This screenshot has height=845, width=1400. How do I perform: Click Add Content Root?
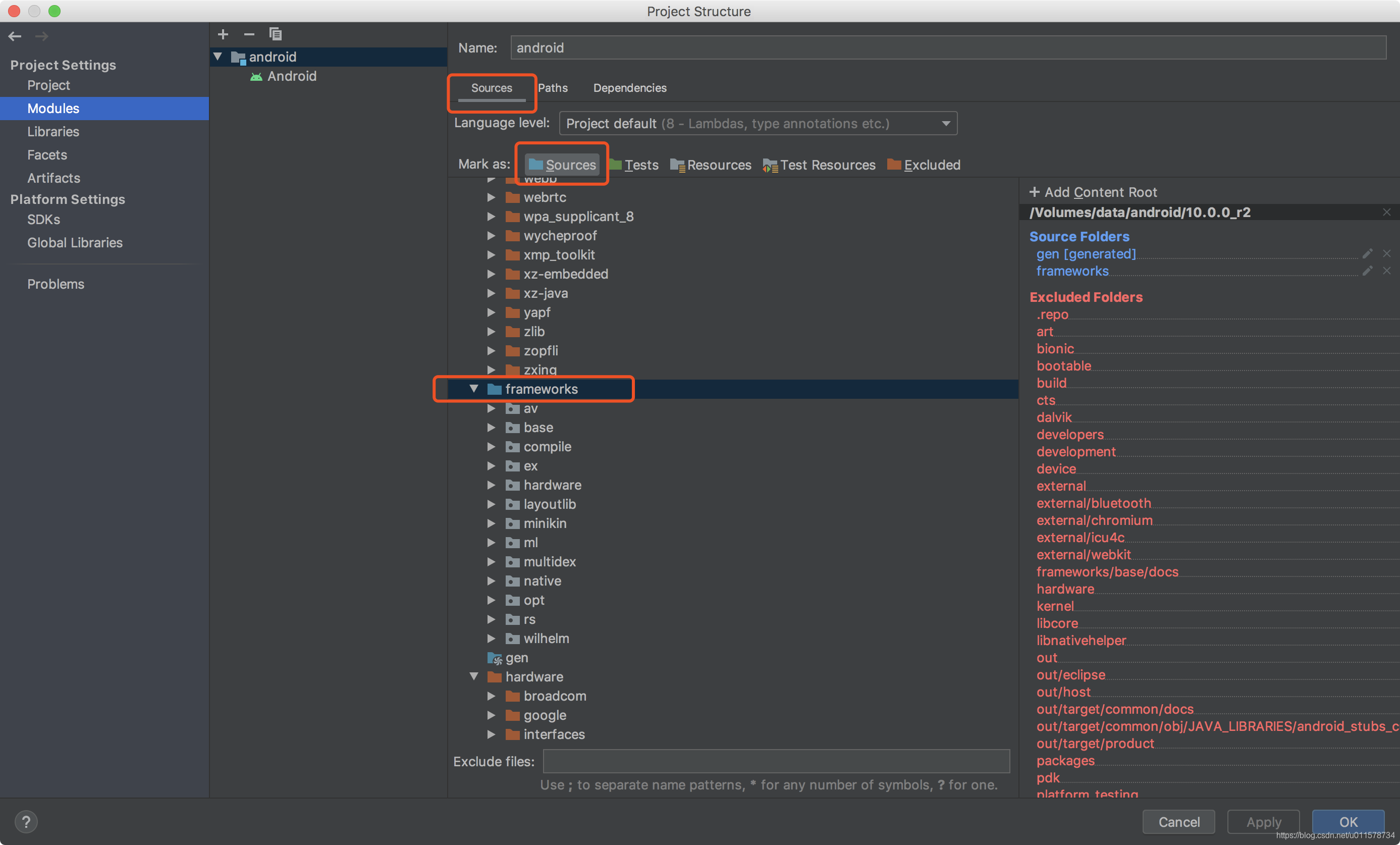(1093, 192)
